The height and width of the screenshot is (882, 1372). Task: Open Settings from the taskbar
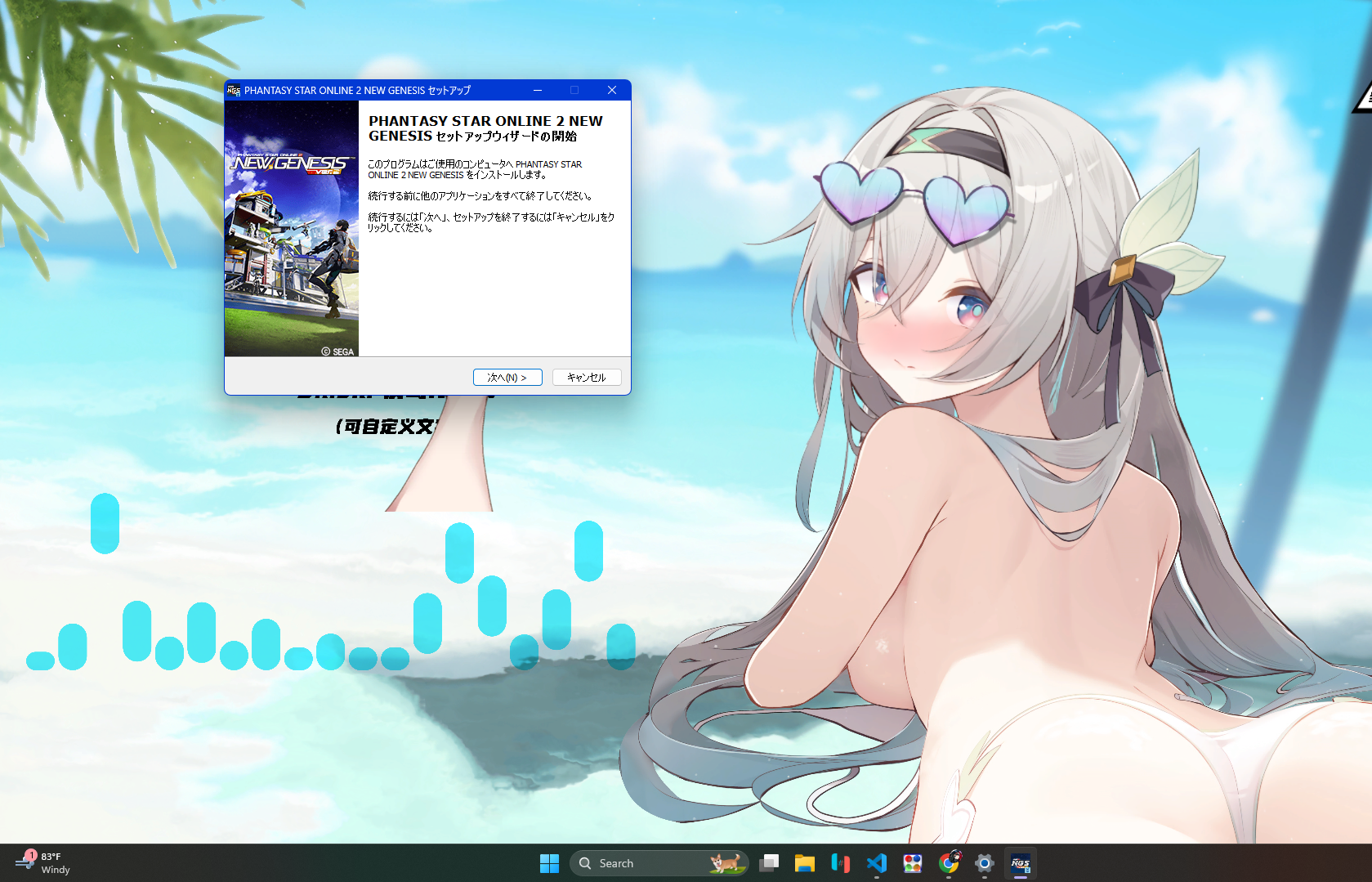(x=985, y=863)
